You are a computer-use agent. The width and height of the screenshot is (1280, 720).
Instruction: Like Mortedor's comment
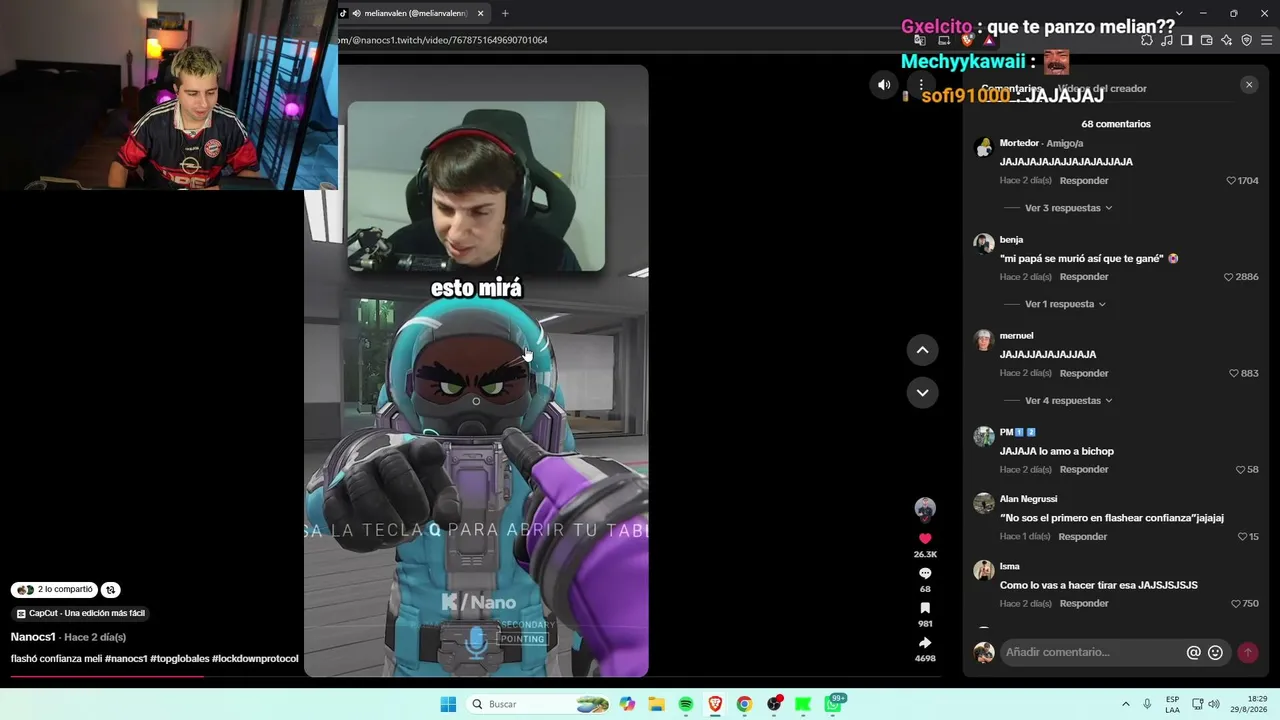click(1231, 181)
